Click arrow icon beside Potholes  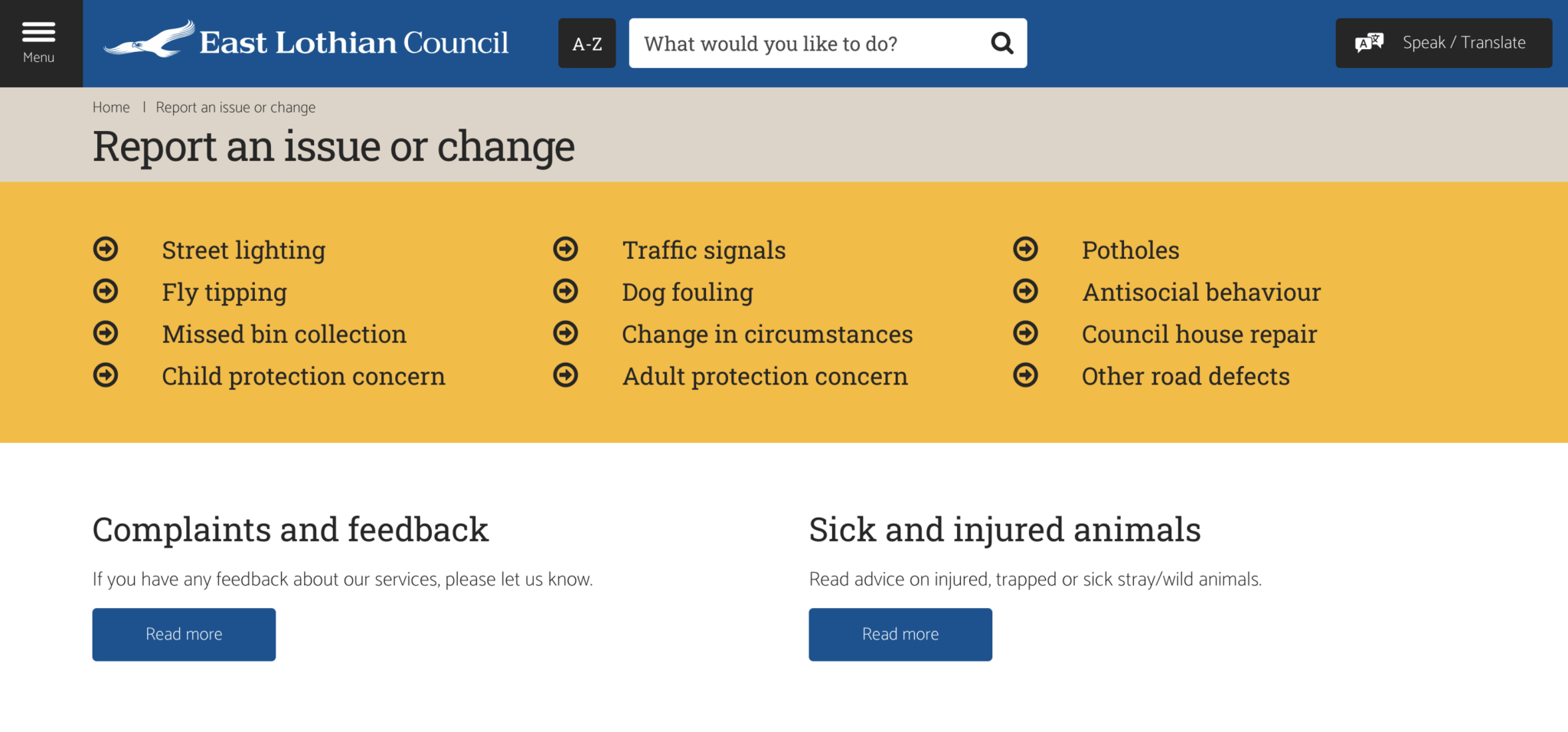pyautogui.click(x=1025, y=249)
